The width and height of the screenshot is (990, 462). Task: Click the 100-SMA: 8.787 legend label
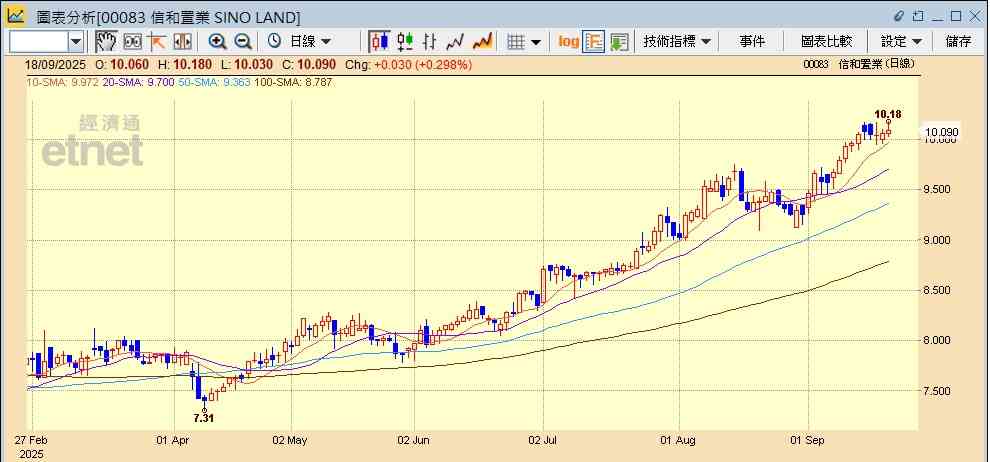(293, 82)
